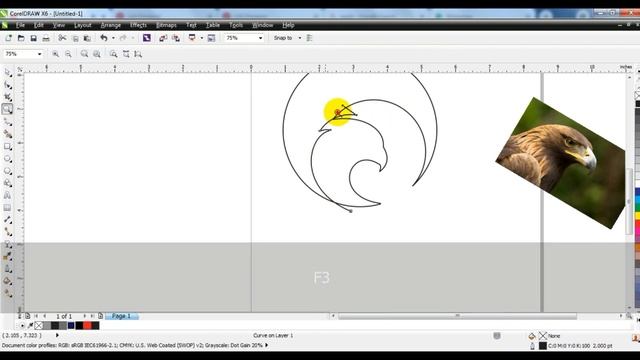The height and width of the screenshot is (360, 640).
Task: Select the Fill tool in toolbox
Action: [x=7, y=281]
